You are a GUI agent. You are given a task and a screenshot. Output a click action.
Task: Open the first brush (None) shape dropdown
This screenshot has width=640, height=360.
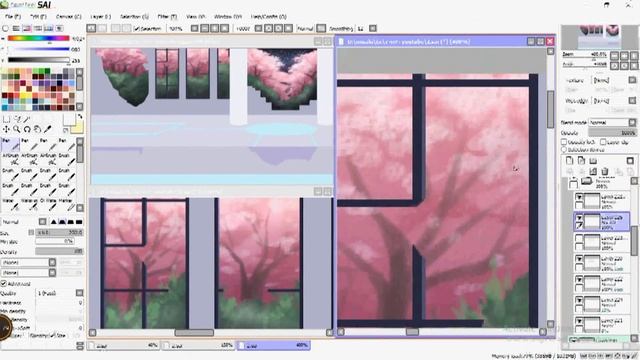[52, 262]
